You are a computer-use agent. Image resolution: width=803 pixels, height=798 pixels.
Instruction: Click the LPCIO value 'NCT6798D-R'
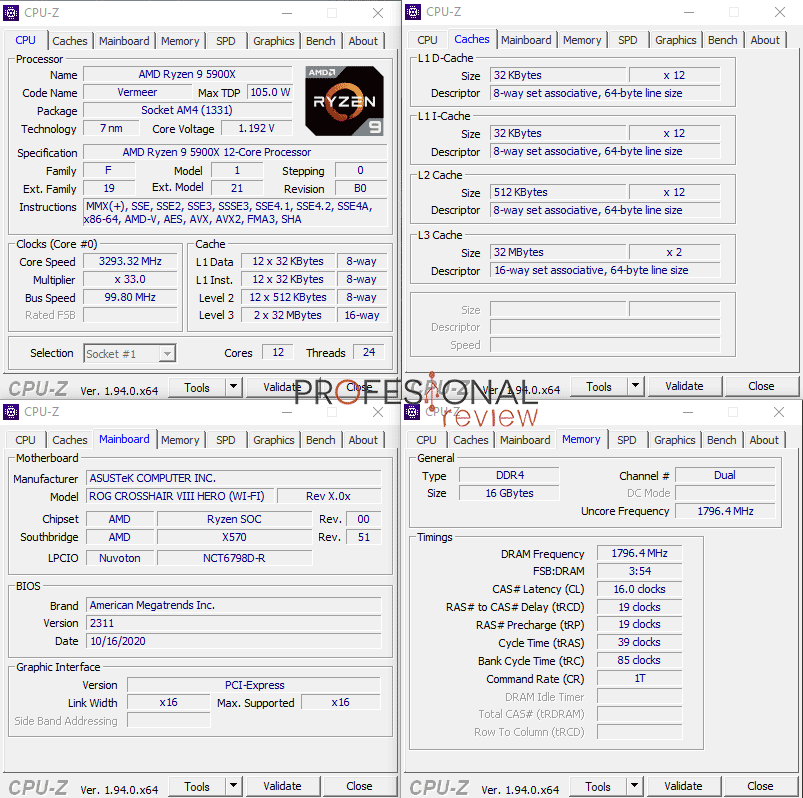coord(234,558)
